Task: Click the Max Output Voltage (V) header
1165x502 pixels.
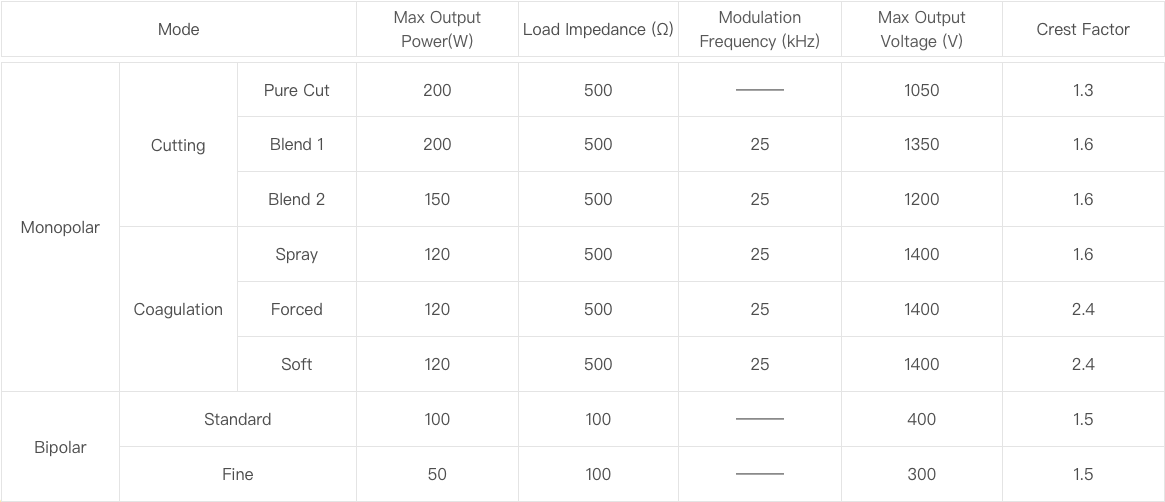Action: click(x=921, y=30)
